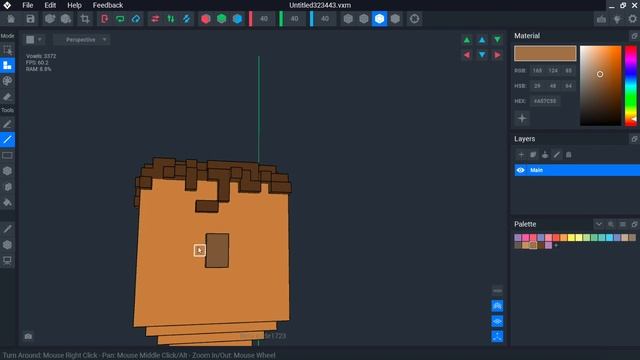Click the red flip icon in toolbar
This screenshot has height=360, width=640.
point(104,19)
